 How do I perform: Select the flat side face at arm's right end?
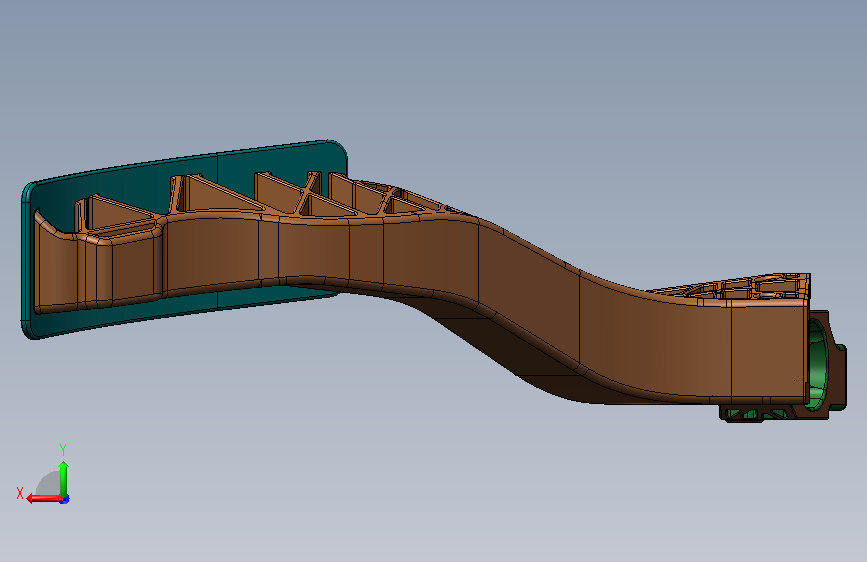click(767, 351)
